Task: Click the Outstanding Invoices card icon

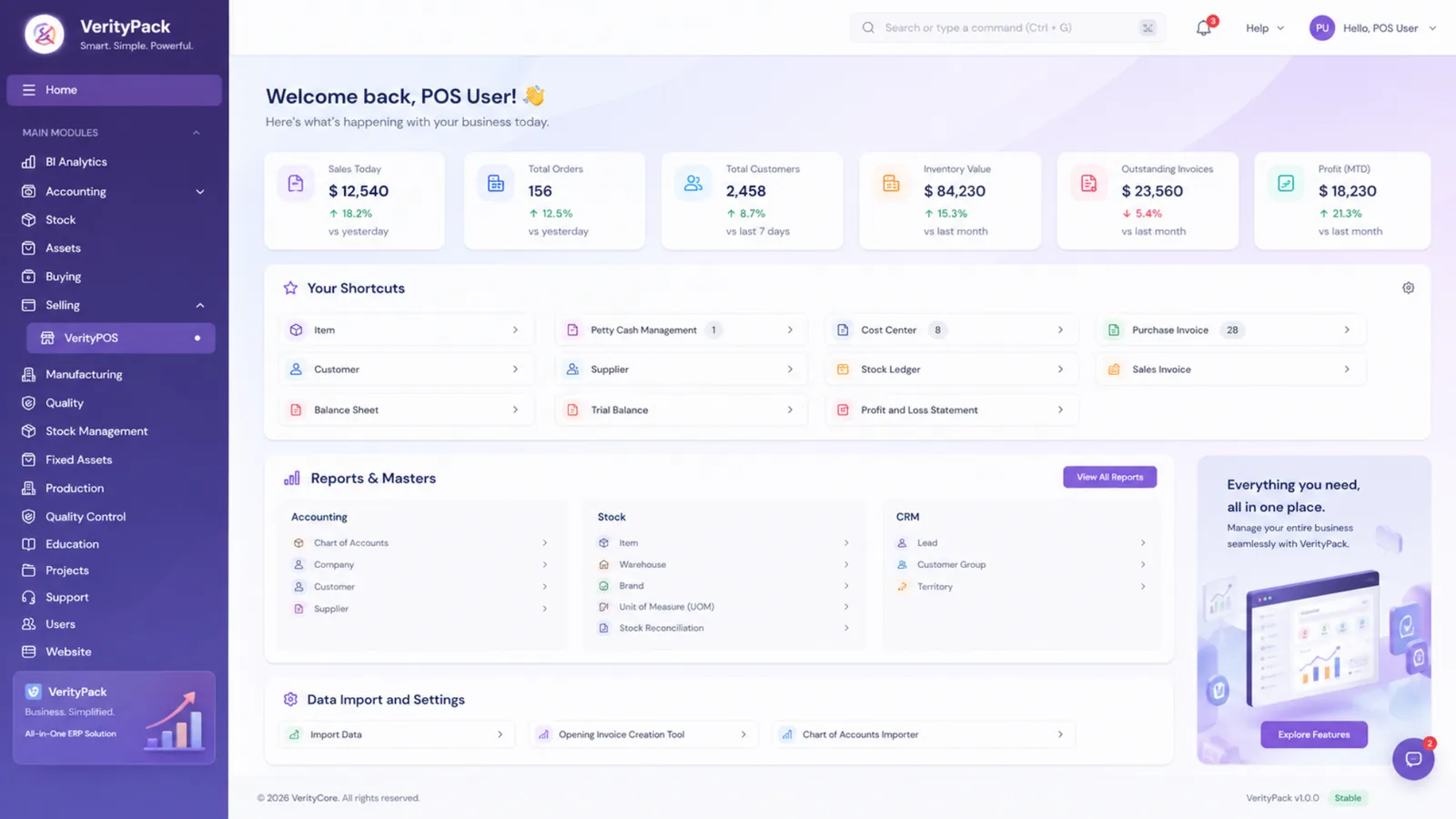Action: [x=1088, y=184]
